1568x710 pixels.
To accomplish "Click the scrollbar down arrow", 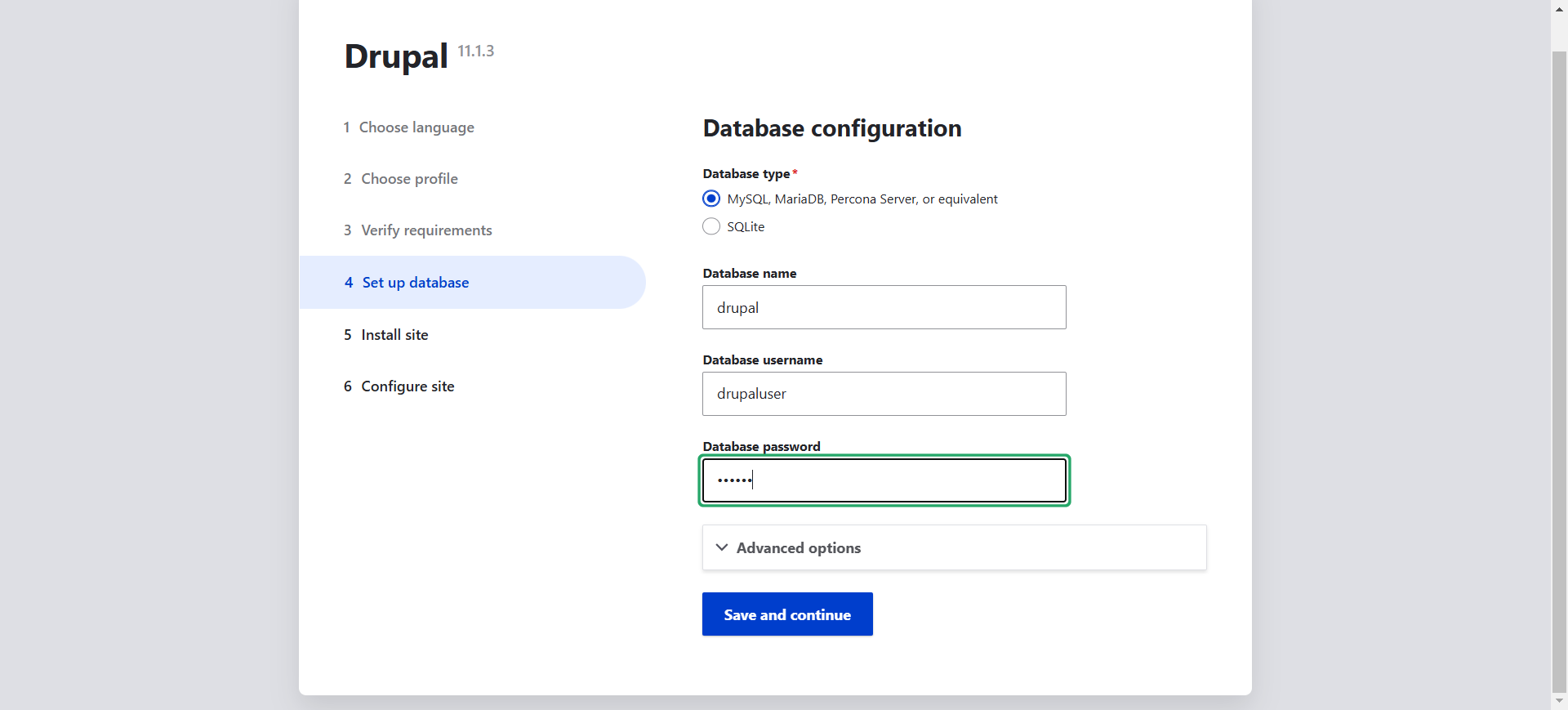I will (x=1559, y=701).
